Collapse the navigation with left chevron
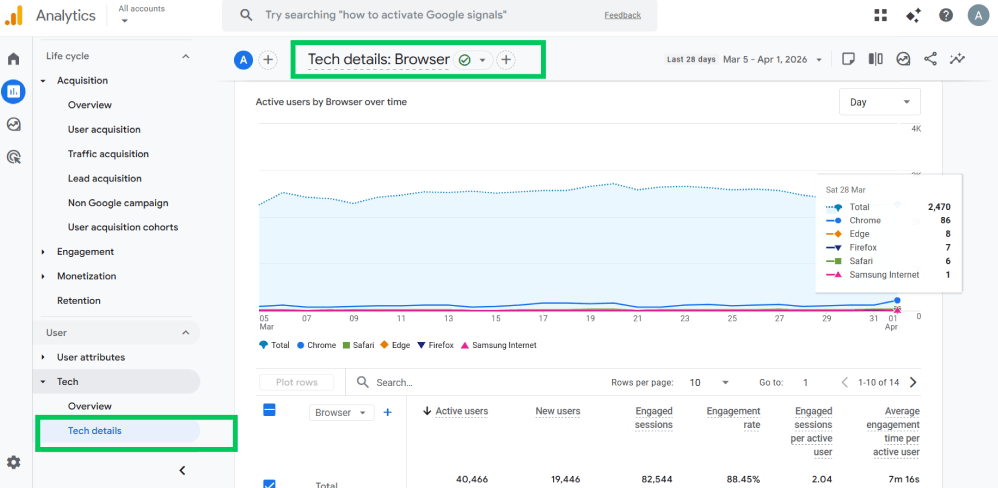The image size is (998, 488). tap(182, 471)
